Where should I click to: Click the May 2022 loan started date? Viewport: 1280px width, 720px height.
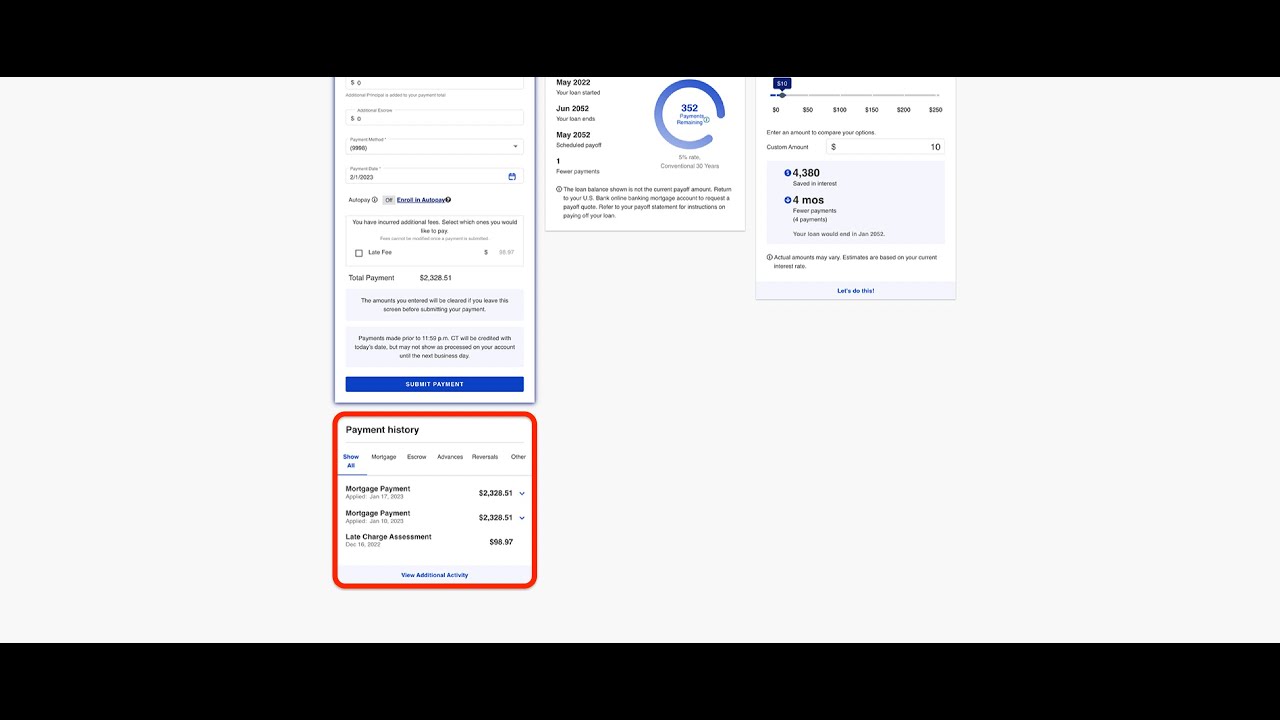573,83
